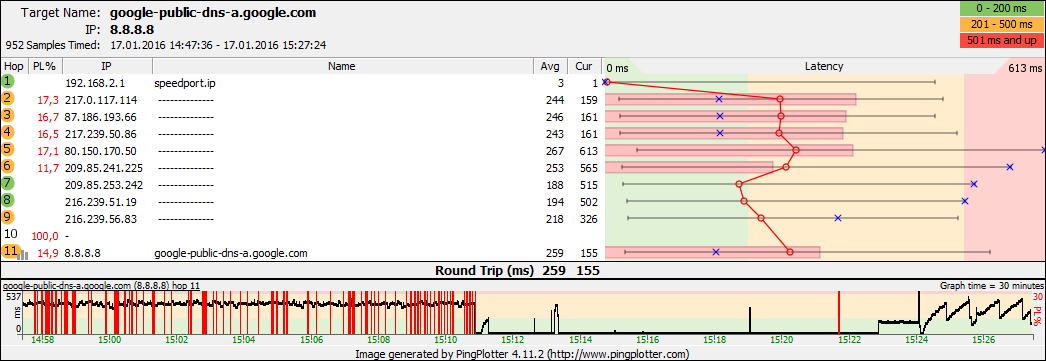Select IP address 216.239.51.19
The height and width of the screenshot is (361, 1046).
click(x=101, y=202)
